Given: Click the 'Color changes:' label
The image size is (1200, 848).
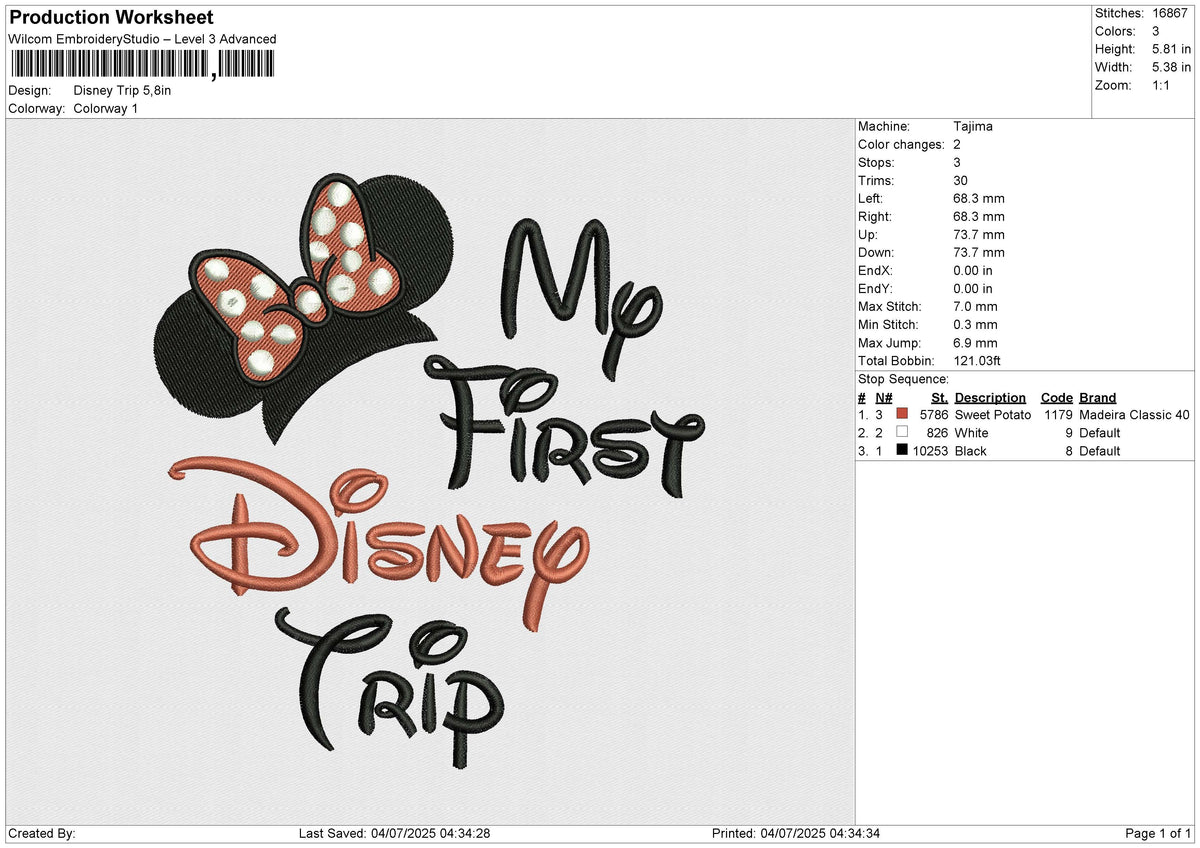Looking at the screenshot, I should [901, 145].
